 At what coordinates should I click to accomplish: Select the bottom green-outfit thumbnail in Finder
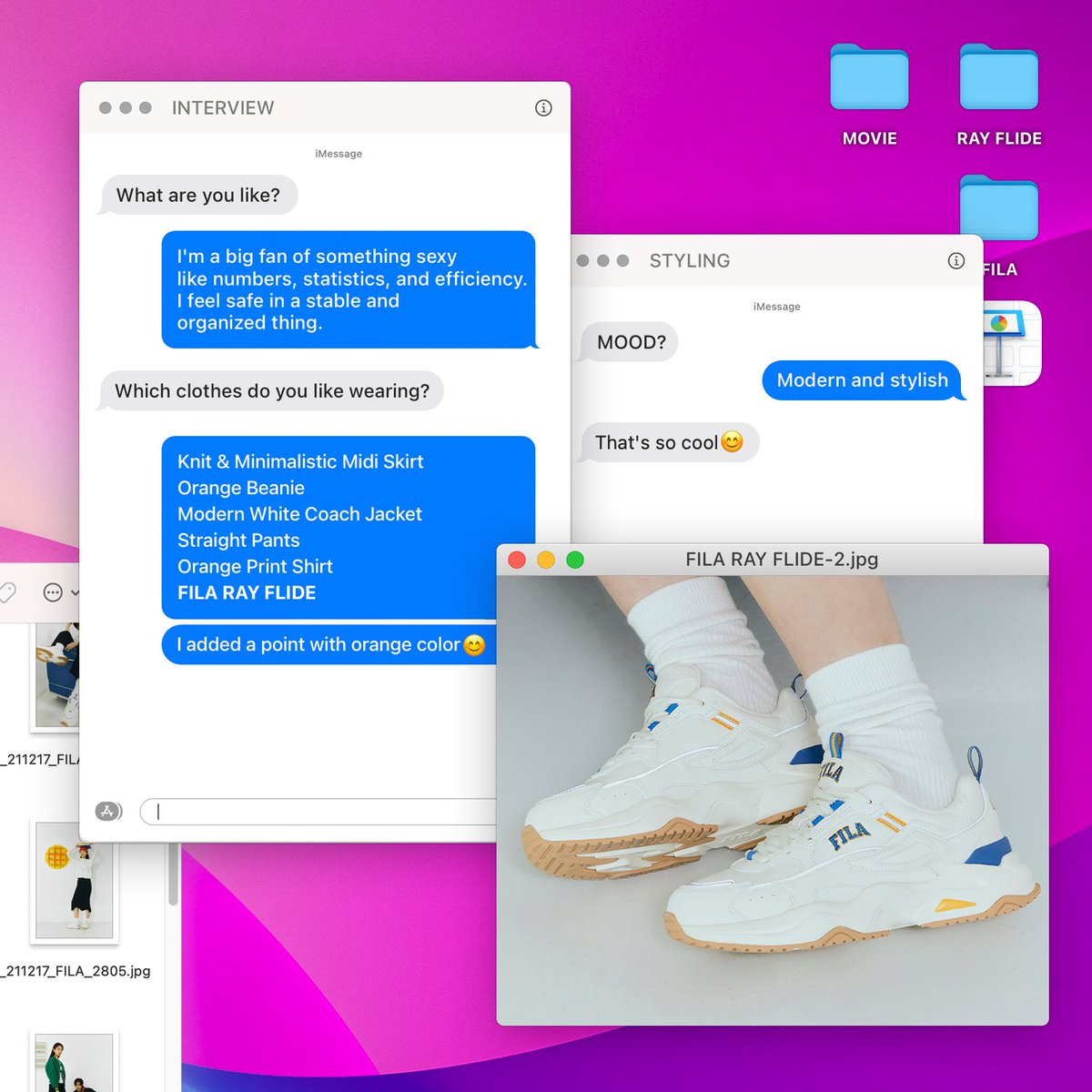pyautogui.click(x=74, y=1062)
